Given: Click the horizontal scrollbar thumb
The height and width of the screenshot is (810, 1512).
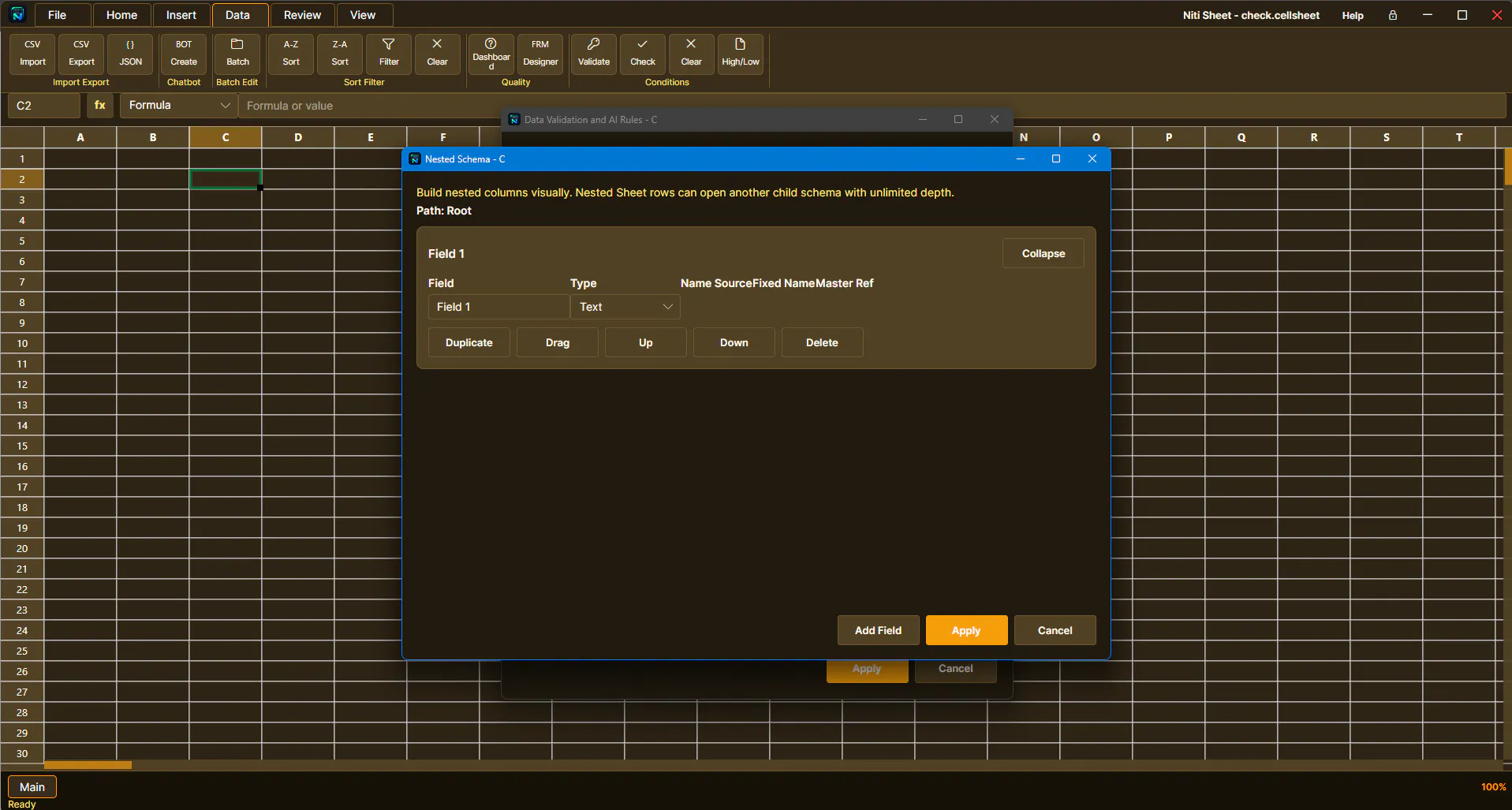Looking at the screenshot, I should point(88,764).
